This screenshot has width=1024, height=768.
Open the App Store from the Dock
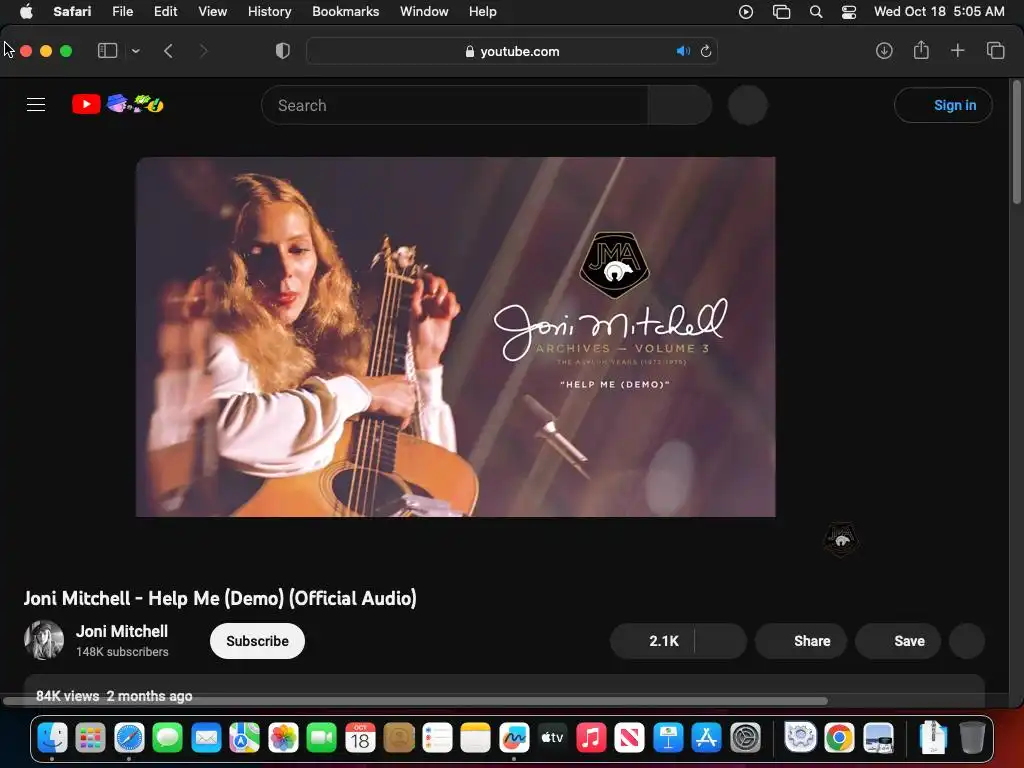point(707,738)
